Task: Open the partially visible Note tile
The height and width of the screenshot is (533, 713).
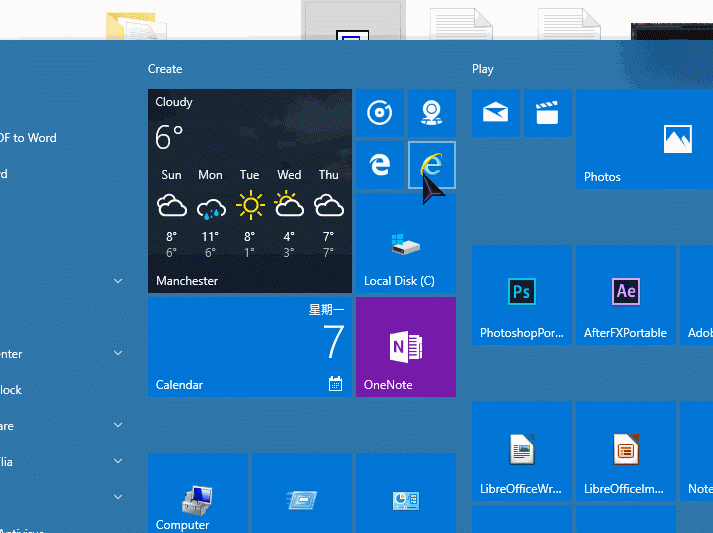Action: (697, 451)
